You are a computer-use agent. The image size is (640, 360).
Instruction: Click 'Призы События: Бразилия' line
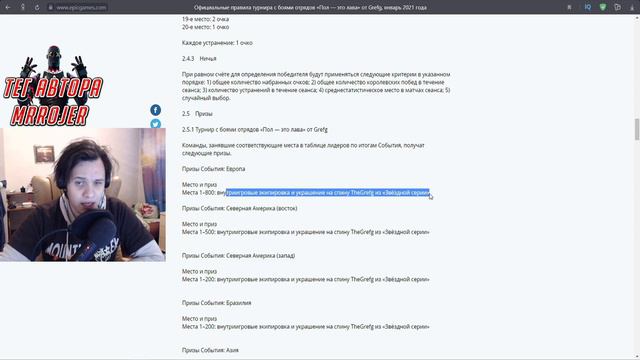pyautogui.click(x=216, y=303)
